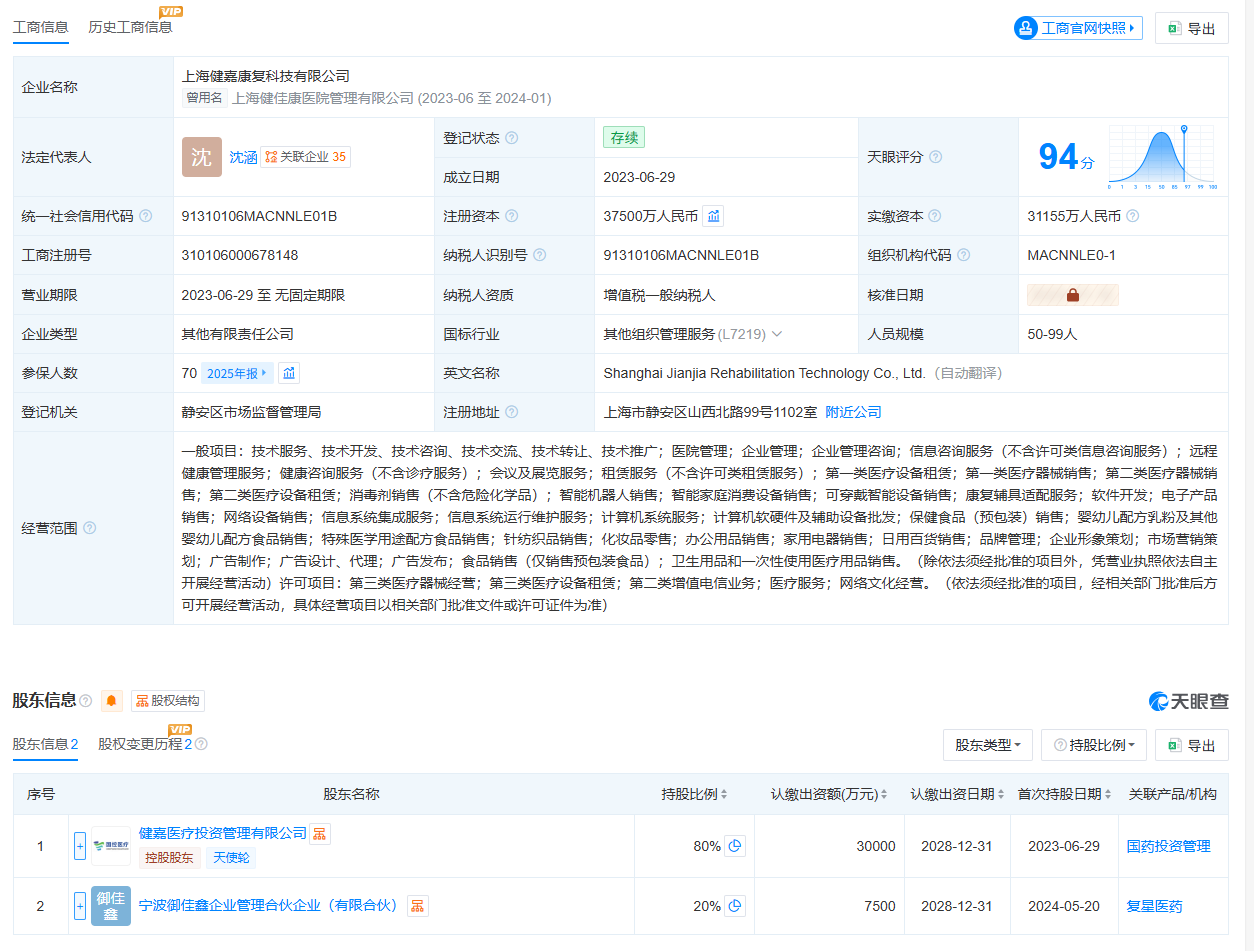Show help for 统一社会信用代码 icon

click(x=146, y=216)
